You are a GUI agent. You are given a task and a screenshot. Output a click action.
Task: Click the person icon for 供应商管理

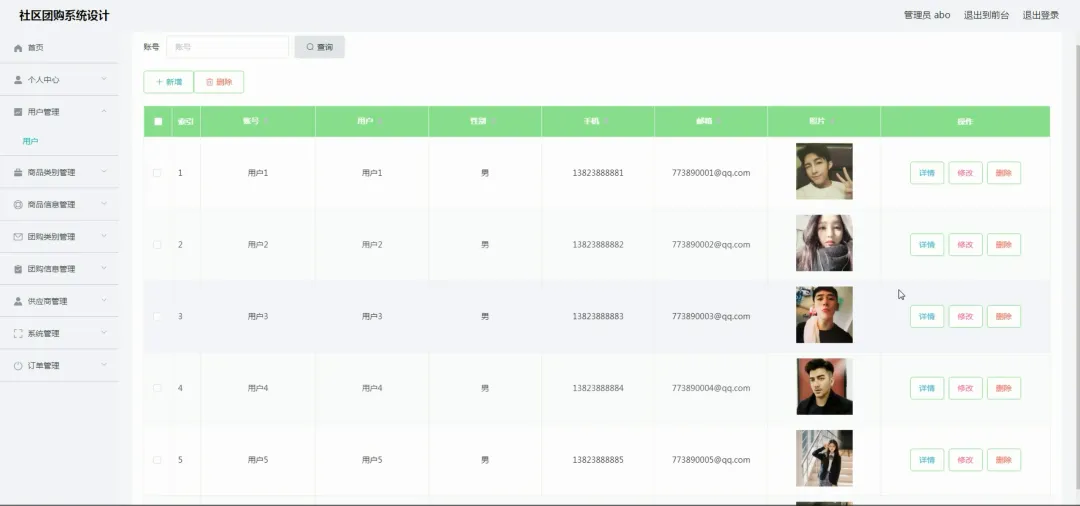(18, 301)
